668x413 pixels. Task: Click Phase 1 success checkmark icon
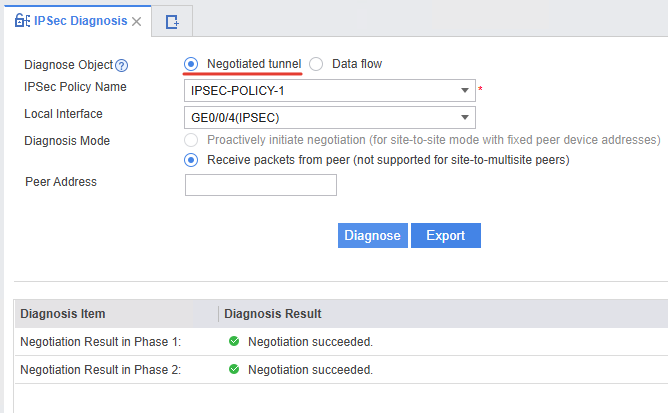(x=233, y=342)
